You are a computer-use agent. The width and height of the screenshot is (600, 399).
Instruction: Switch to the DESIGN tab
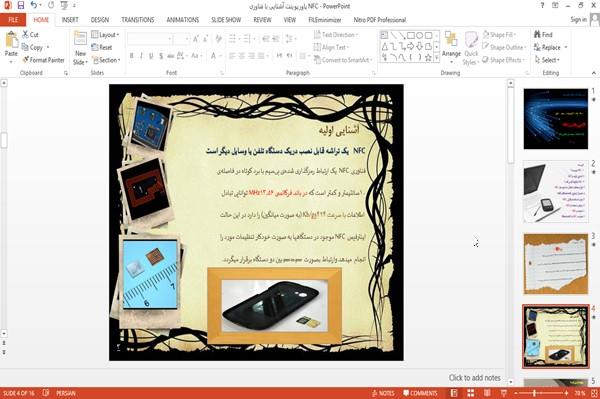tap(99, 20)
